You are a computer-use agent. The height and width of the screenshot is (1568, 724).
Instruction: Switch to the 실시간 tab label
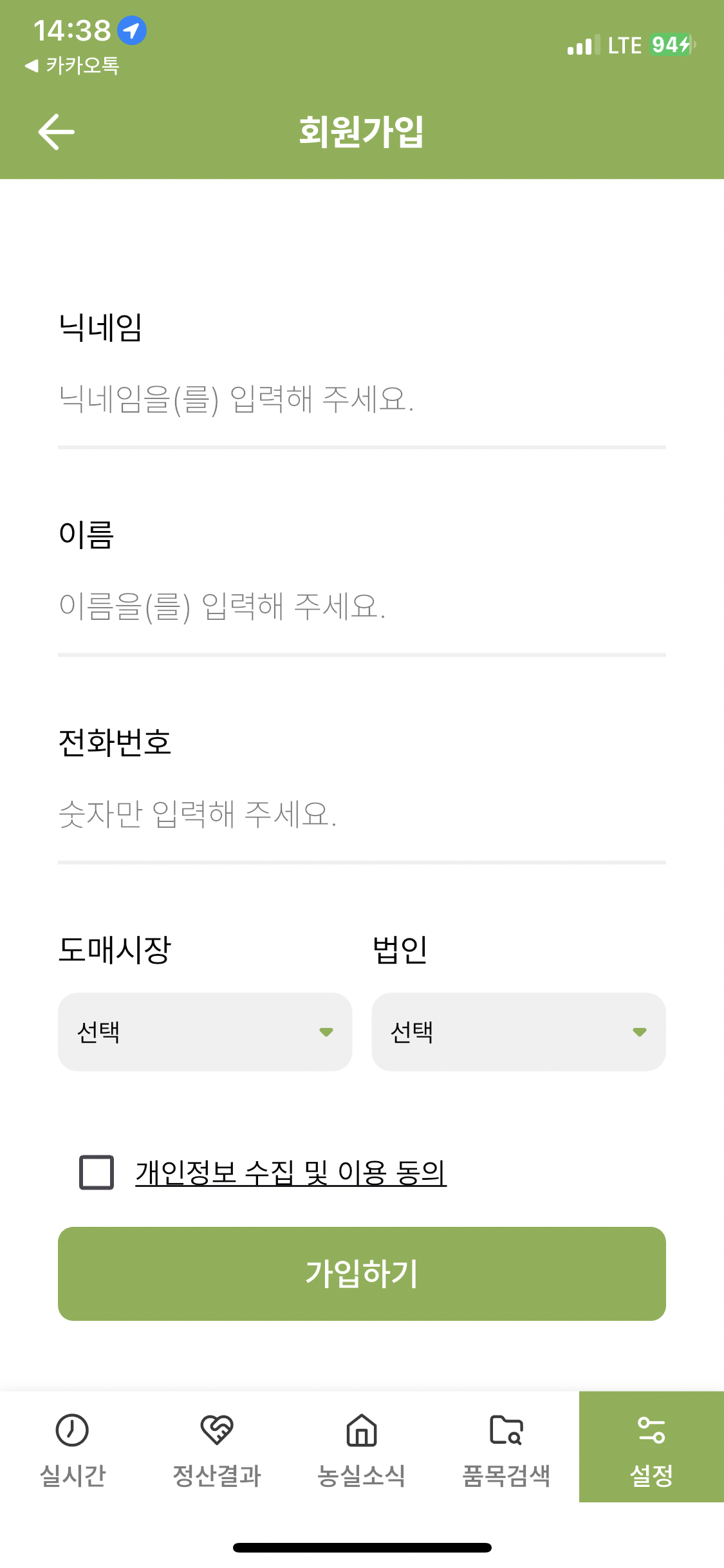tap(72, 1475)
